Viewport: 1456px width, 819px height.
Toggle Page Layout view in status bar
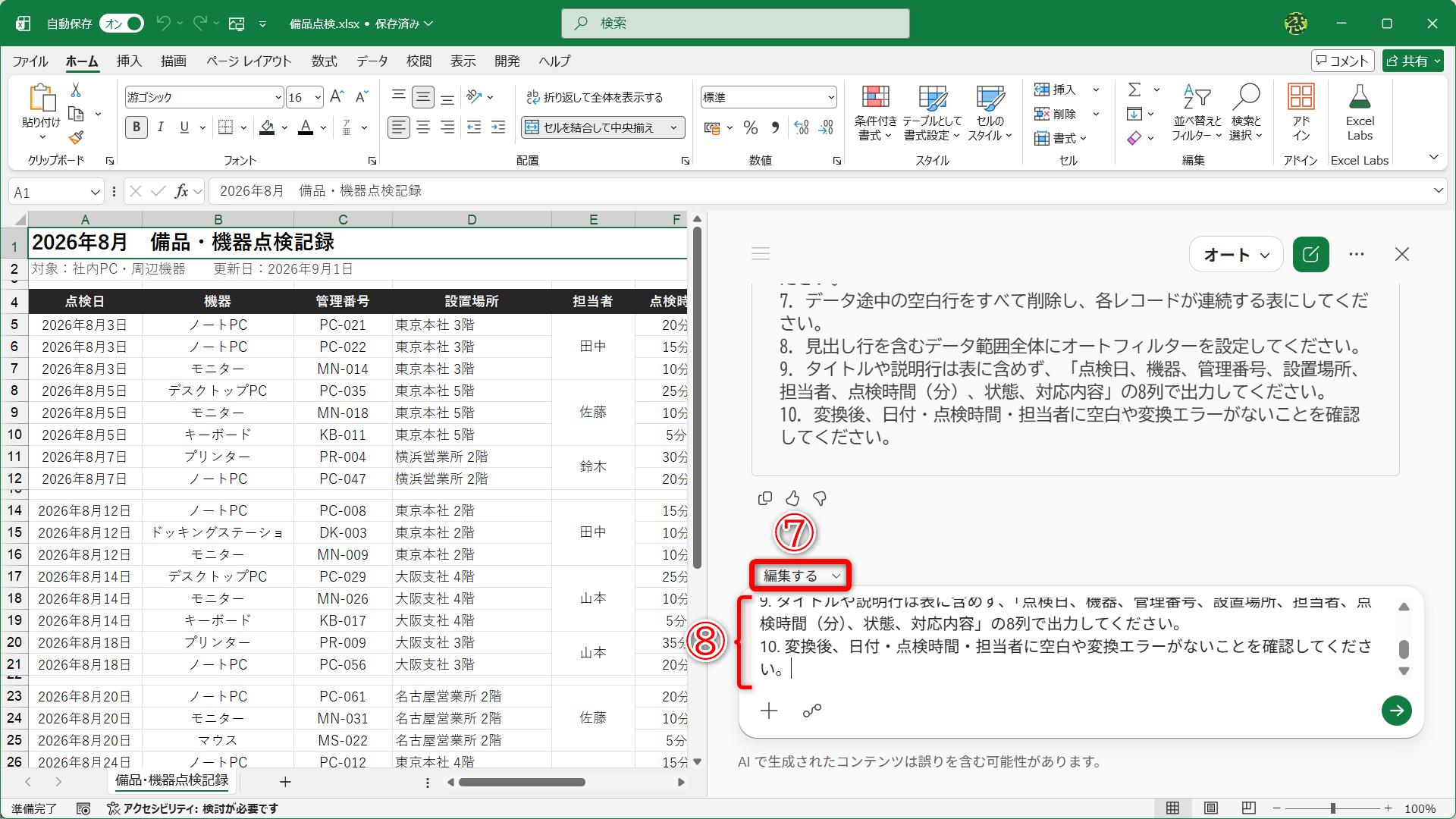coord(1211,808)
